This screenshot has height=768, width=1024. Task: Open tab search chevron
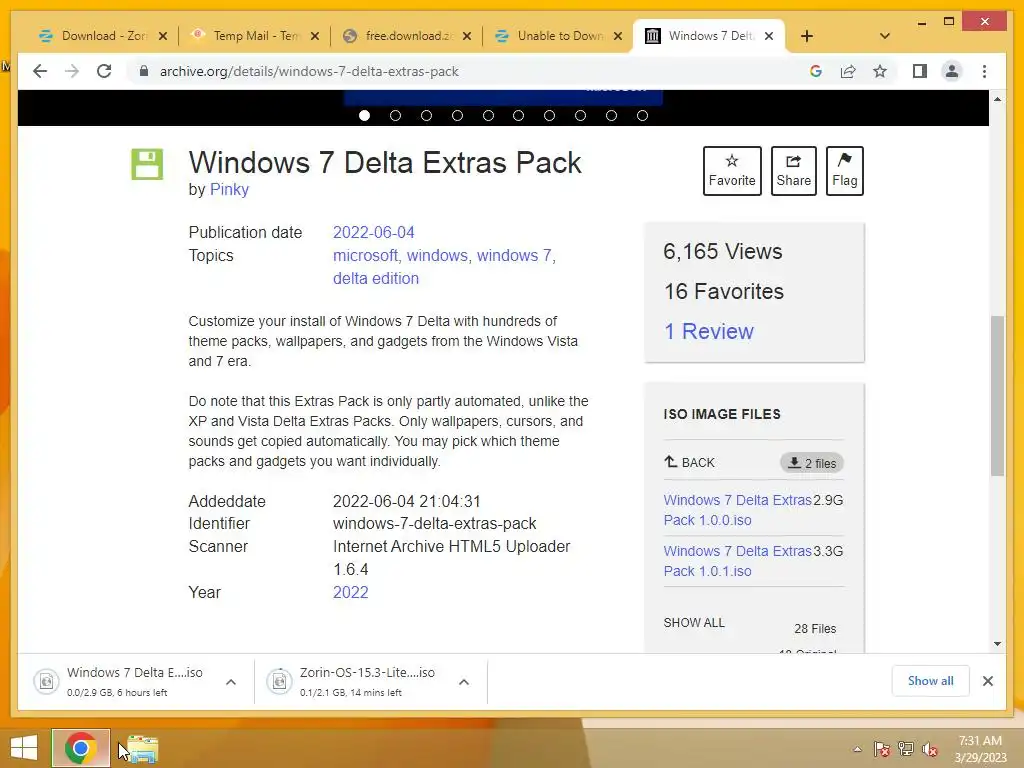(x=885, y=36)
